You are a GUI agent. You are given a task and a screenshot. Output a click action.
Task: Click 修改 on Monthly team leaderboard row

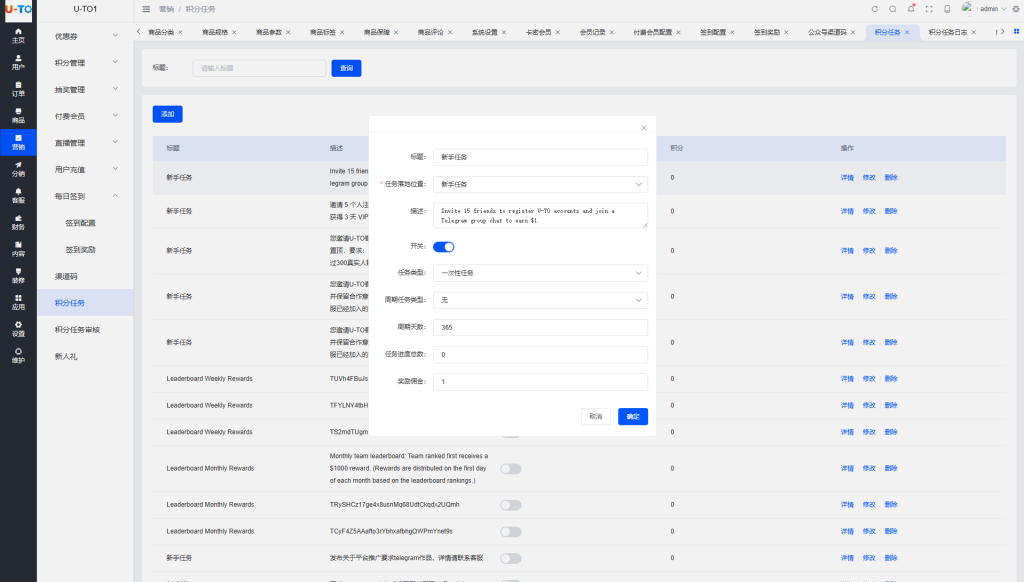(869, 468)
